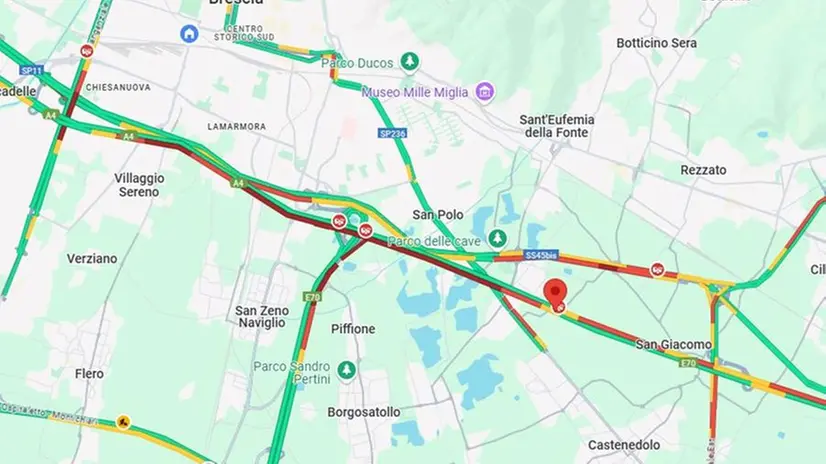Click the Rezzato town label
This screenshot has height=464, width=826.
703,170
